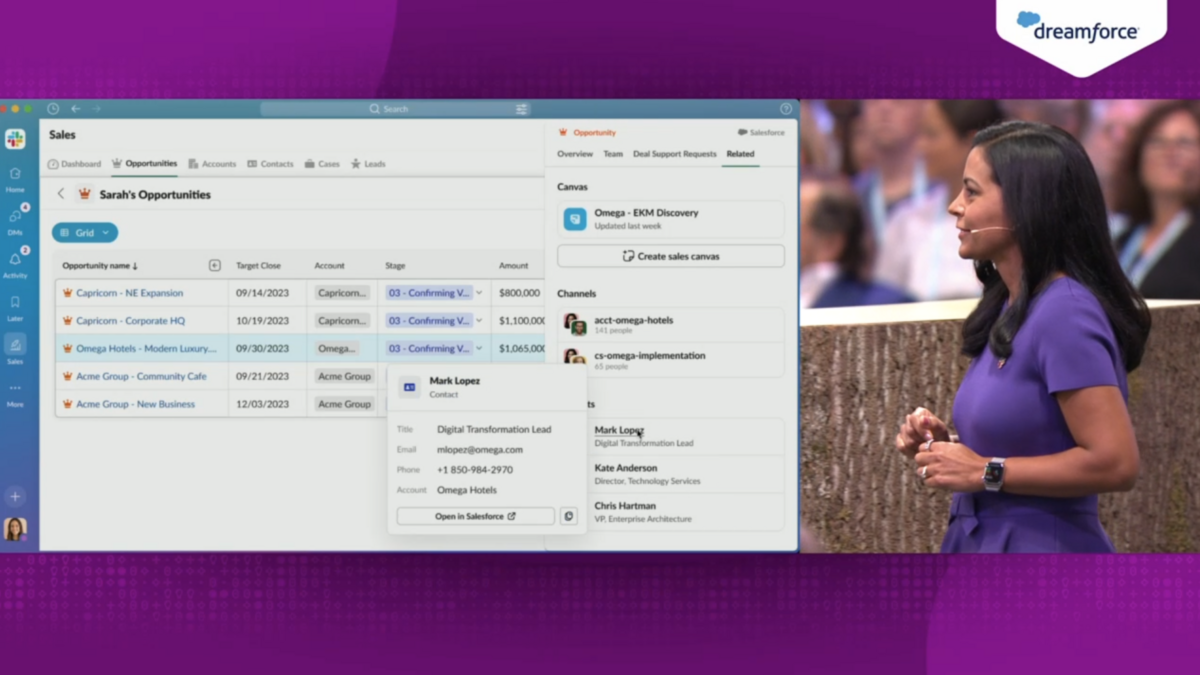Open the Deal Support Requests tab
The height and width of the screenshot is (675, 1200).
click(x=675, y=154)
